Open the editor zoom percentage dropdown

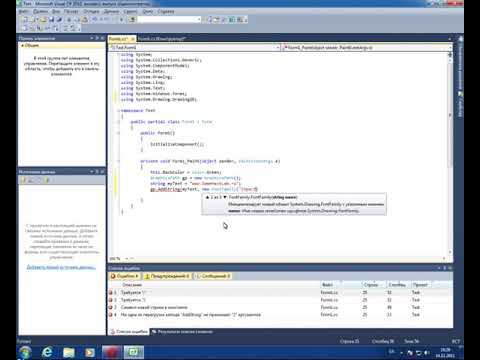pos(127,259)
